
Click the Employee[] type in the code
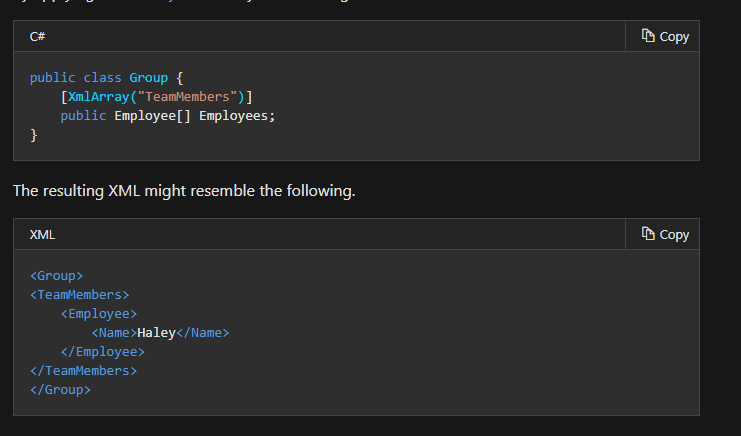coord(152,116)
